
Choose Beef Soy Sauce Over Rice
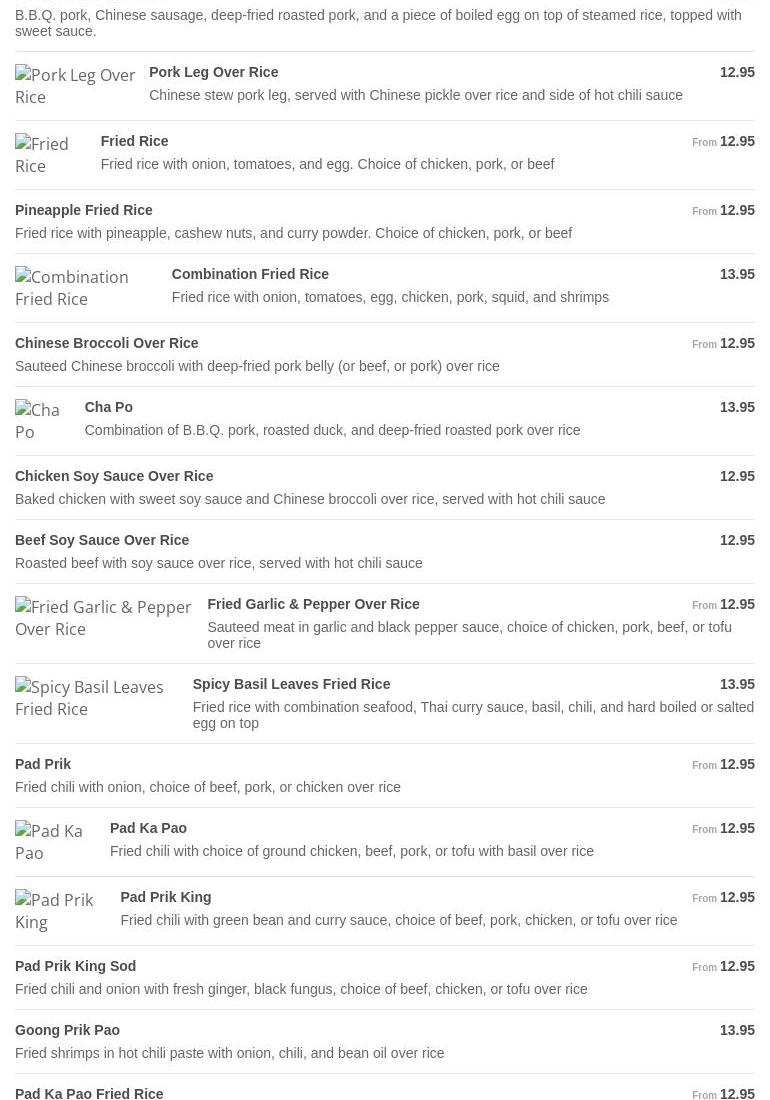click(102, 540)
